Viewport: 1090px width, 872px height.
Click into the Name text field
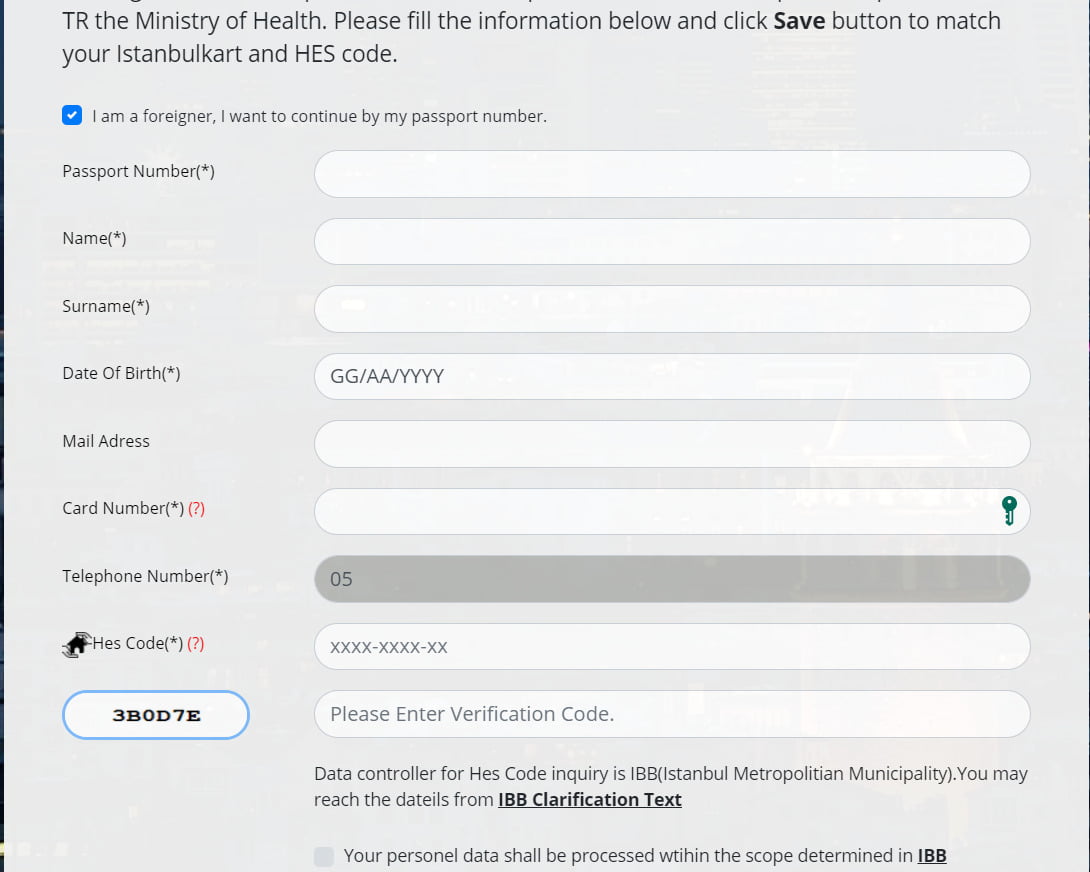(672, 241)
